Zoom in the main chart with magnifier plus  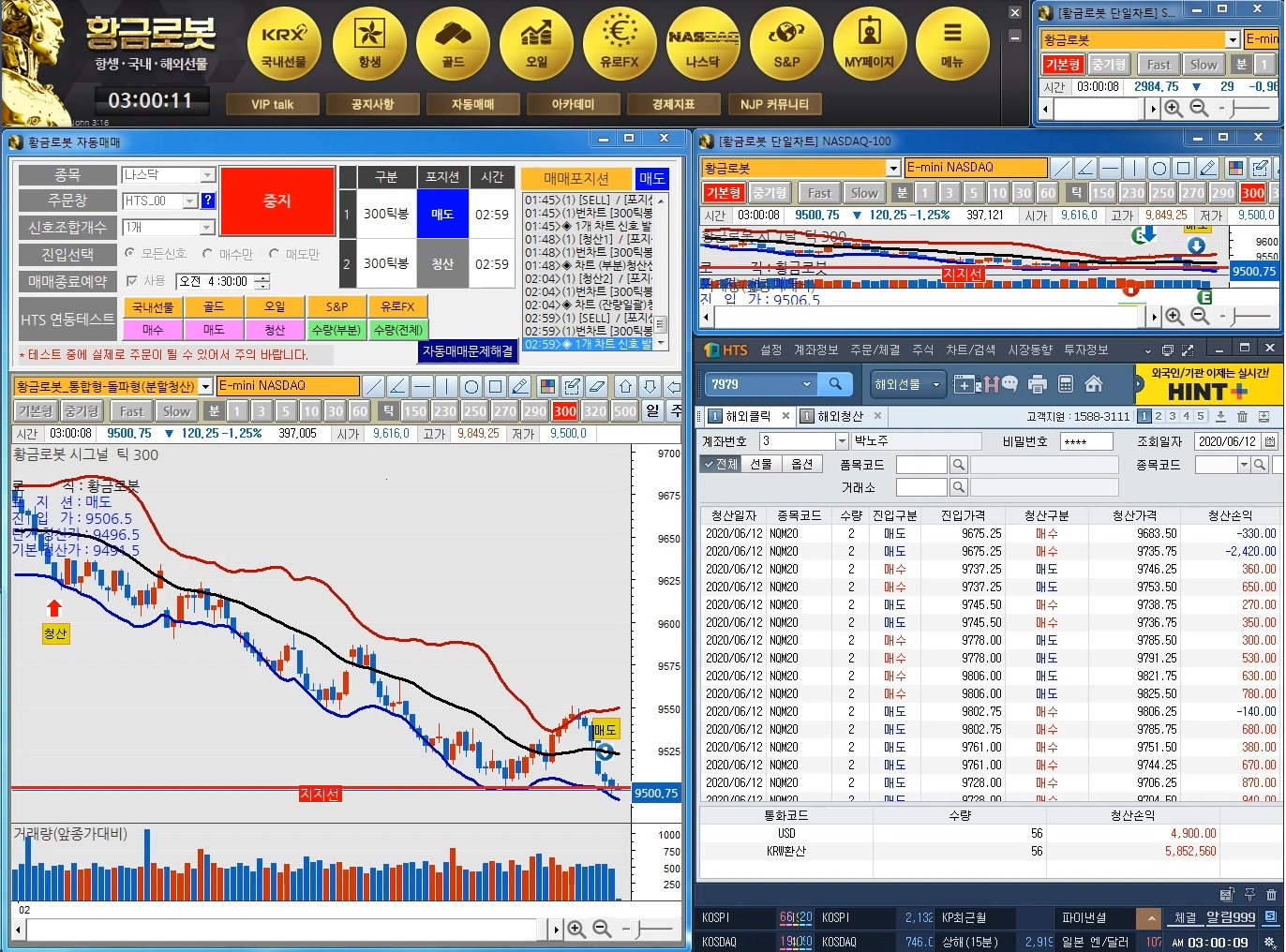coord(576,929)
